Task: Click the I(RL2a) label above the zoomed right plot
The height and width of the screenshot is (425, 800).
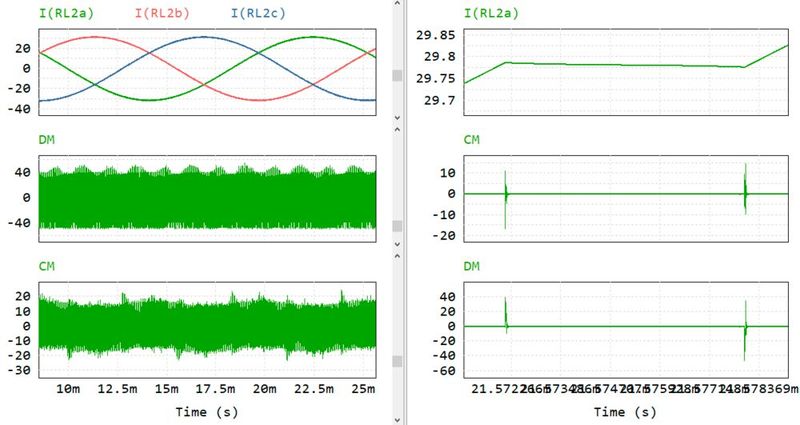Action: tap(491, 13)
